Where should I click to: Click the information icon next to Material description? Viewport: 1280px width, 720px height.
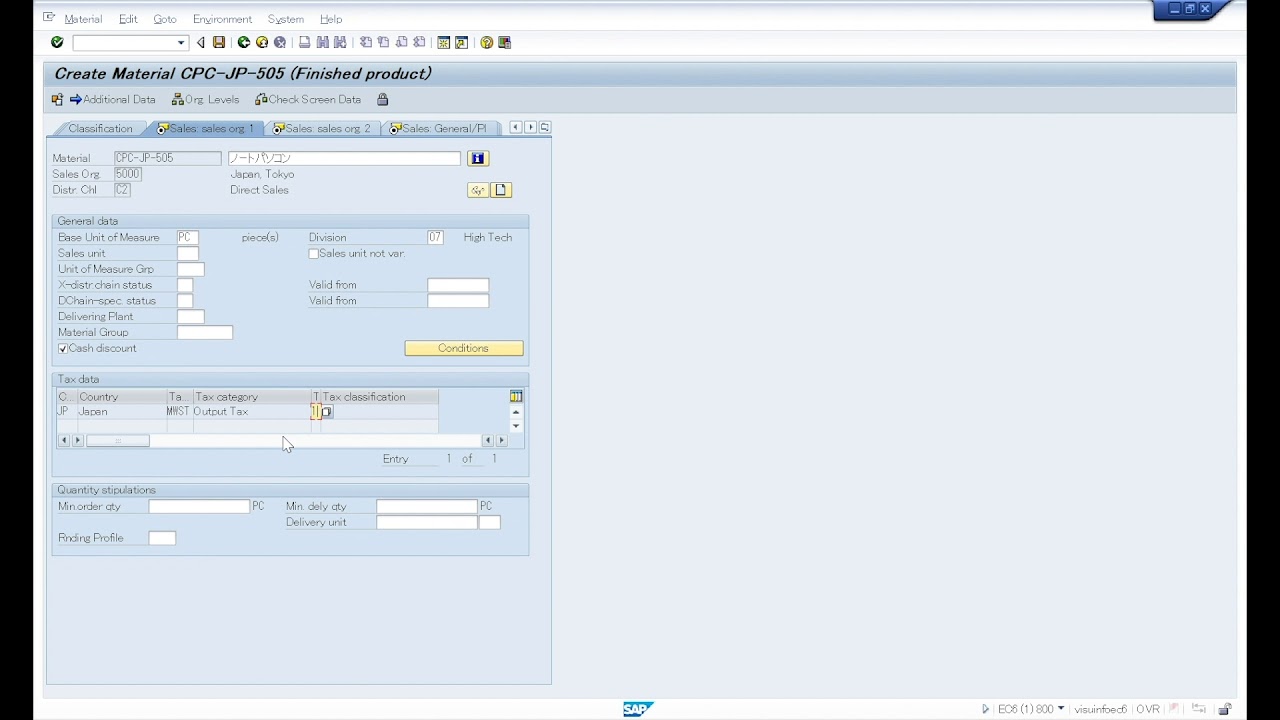[x=477, y=158]
